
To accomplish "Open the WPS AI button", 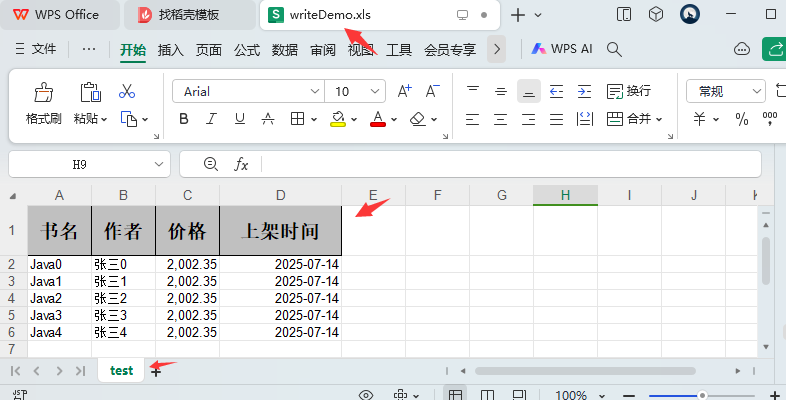I will pos(562,49).
